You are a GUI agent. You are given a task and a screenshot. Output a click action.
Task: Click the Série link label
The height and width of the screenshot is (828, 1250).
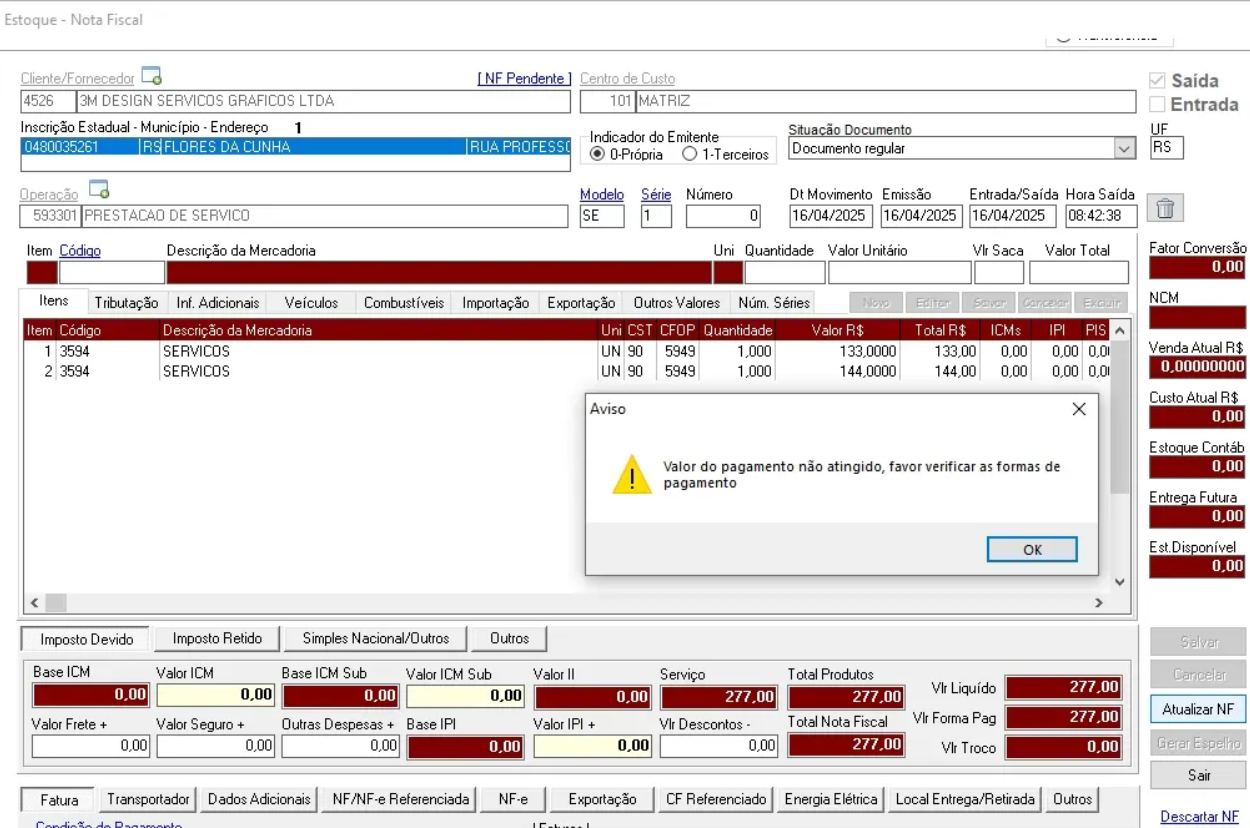coord(656,194)
